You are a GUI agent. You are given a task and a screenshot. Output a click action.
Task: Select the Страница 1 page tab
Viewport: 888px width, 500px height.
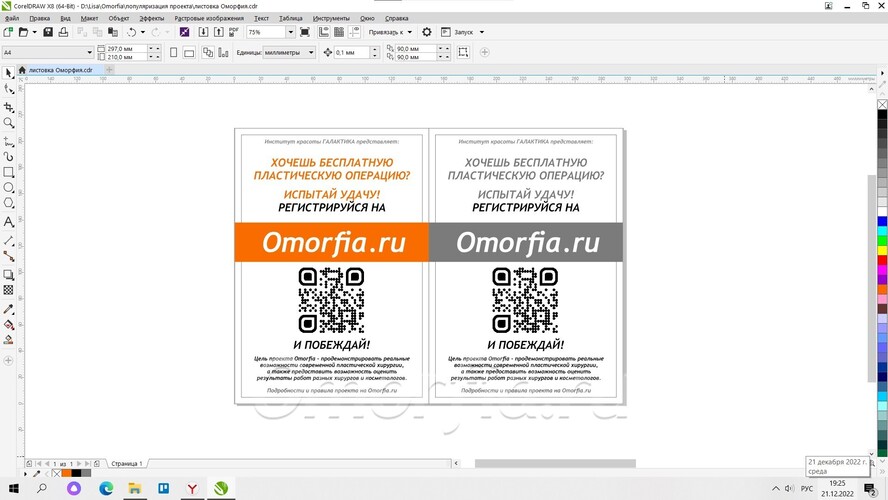pyautogui.click(x=127, y=463)
